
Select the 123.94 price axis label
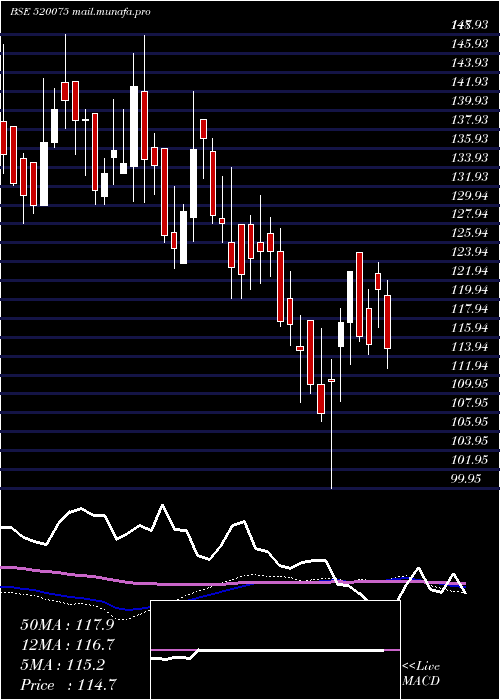(x=469, y=252)
